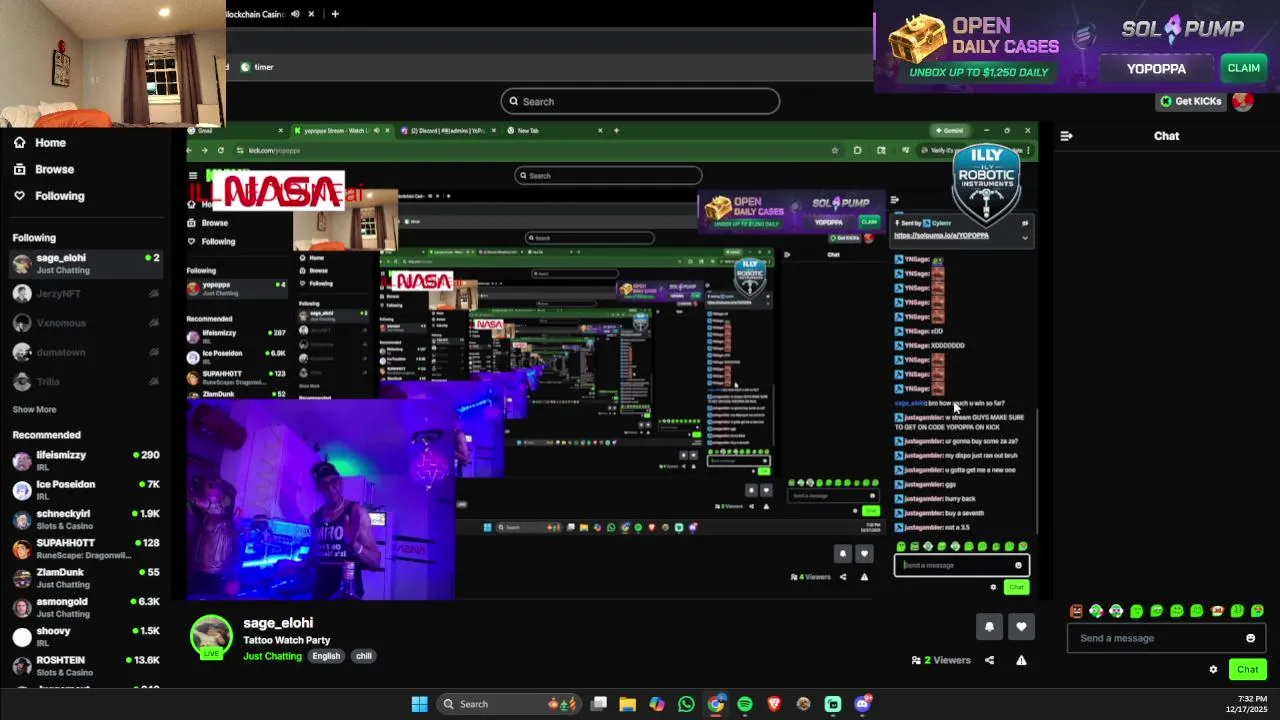Open dumatown channel in sidebar
The width and height of the screenshot is (1280, 720).
pos(85,352)
